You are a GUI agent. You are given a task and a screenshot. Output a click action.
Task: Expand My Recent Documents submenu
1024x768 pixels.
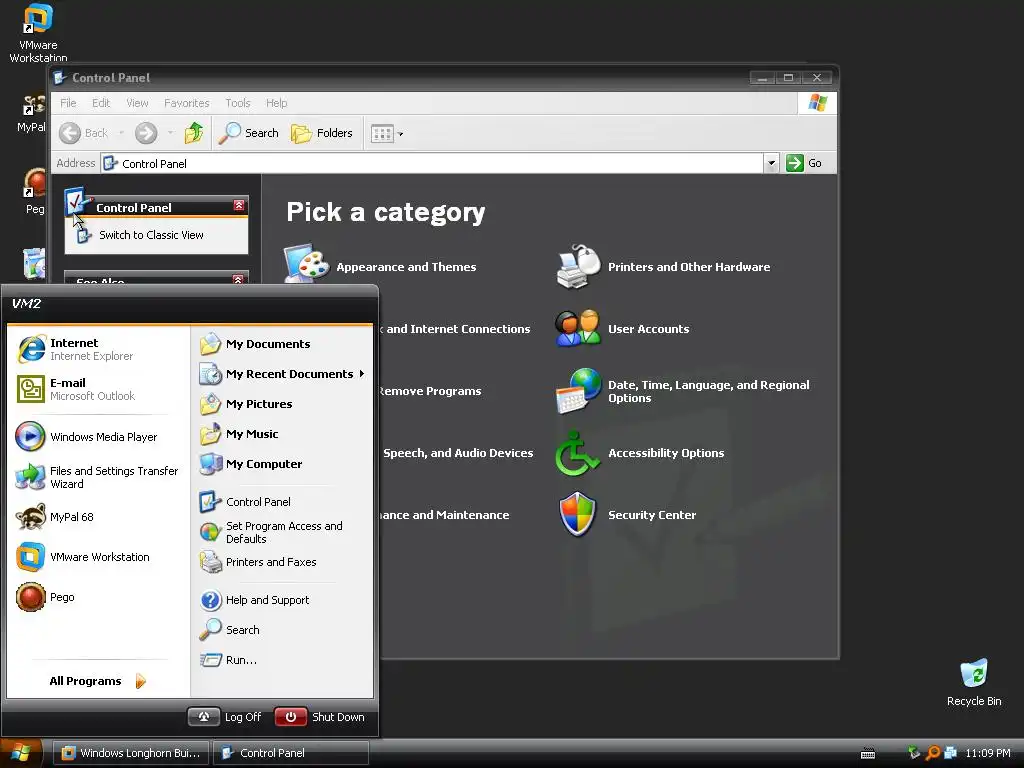click(281, 374)
